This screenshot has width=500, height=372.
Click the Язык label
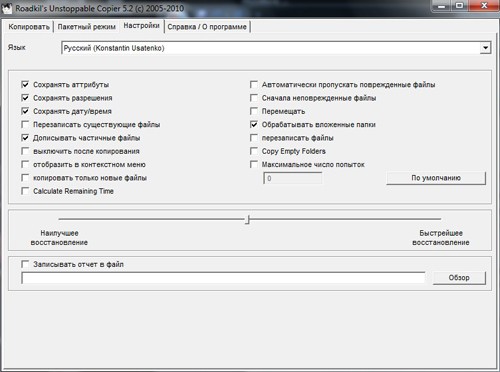(17, 48)
